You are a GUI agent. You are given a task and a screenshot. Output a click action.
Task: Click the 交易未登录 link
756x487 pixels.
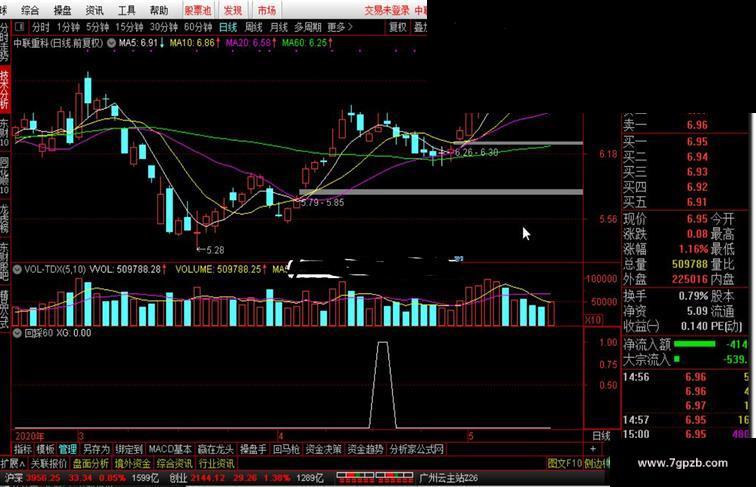coord(387,10)
